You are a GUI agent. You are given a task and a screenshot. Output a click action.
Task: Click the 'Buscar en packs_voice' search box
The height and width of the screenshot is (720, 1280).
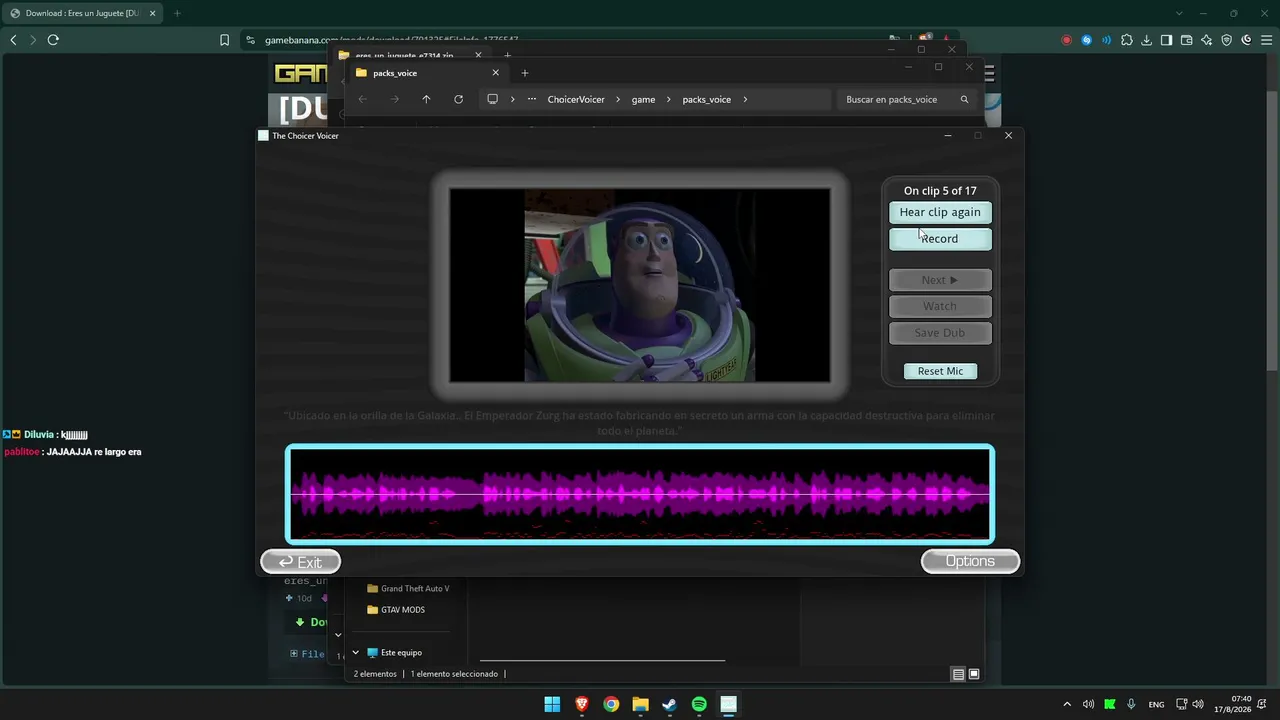[x=905, y=100]
